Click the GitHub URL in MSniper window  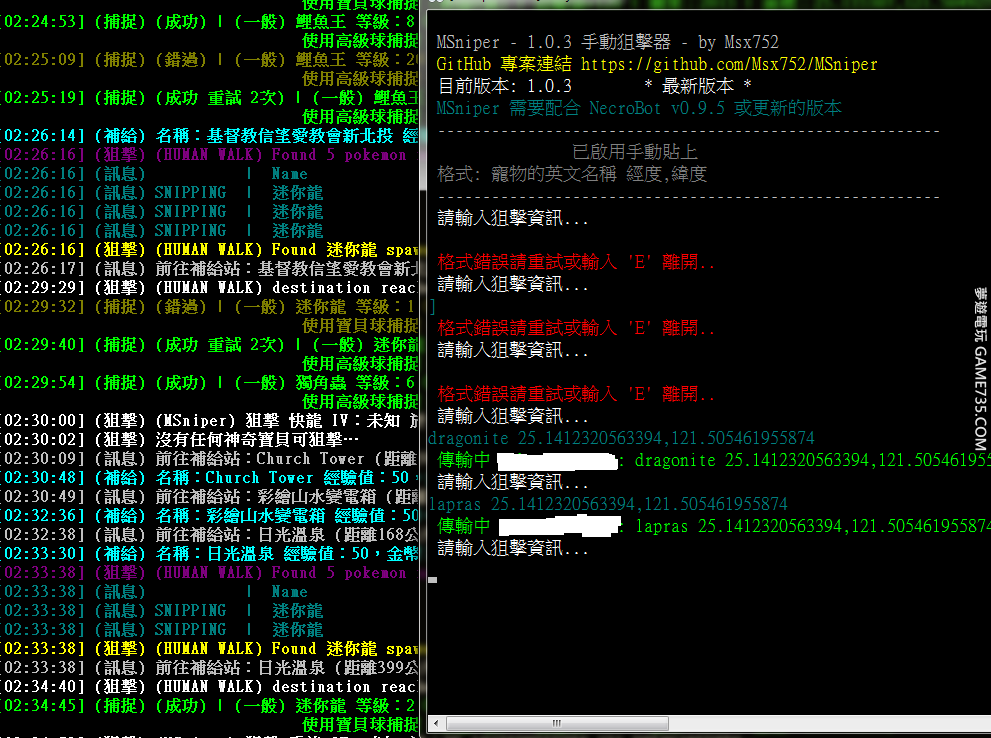729,64
